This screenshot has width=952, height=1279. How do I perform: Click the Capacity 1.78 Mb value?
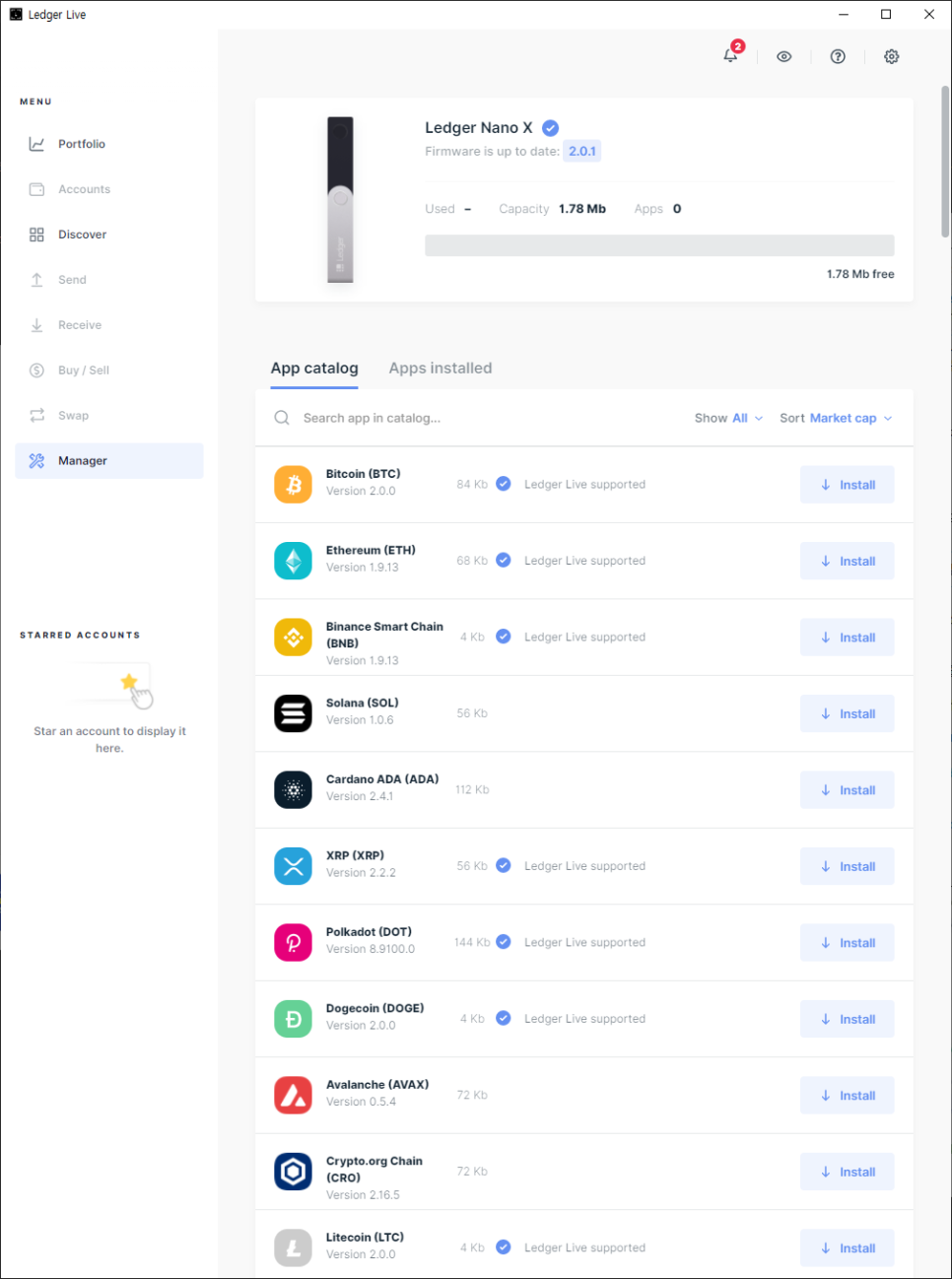582,209
